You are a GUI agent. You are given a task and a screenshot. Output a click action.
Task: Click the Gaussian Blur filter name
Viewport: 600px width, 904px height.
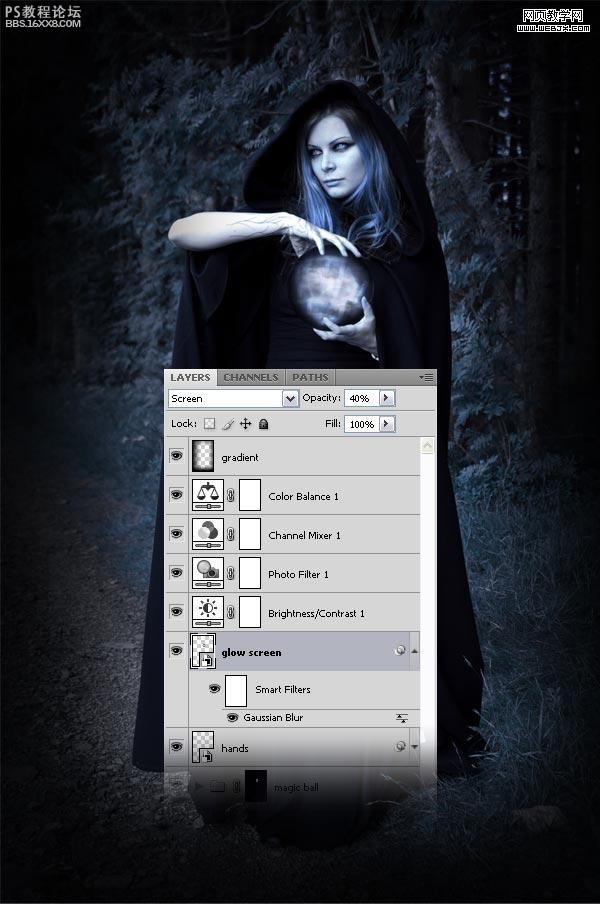coord(273,718)
